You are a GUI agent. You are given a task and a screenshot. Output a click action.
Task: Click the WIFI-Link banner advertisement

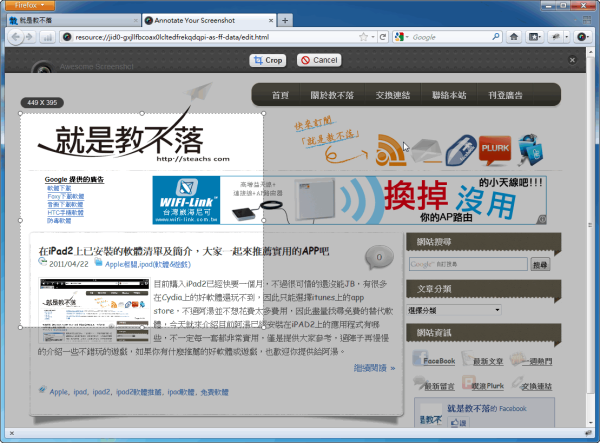pyautogui.click(x=349, y=200)
